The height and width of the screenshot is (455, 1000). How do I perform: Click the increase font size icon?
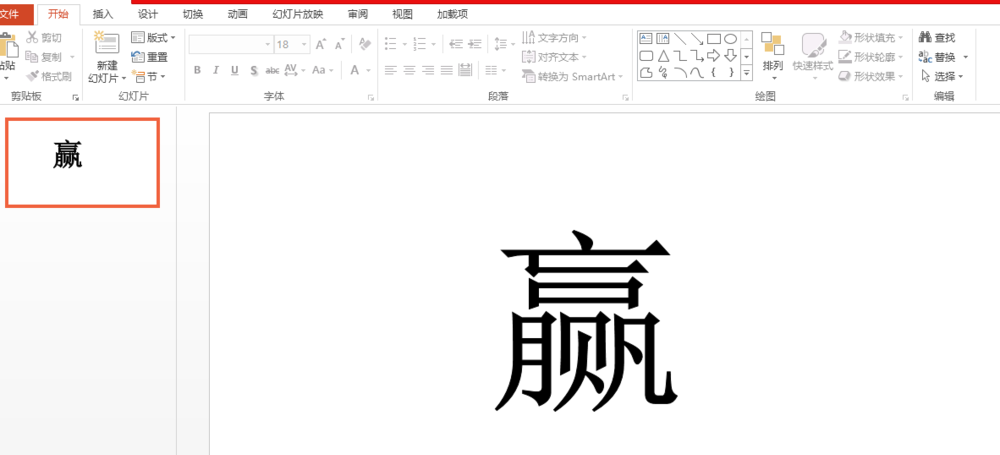coord(321,44)
